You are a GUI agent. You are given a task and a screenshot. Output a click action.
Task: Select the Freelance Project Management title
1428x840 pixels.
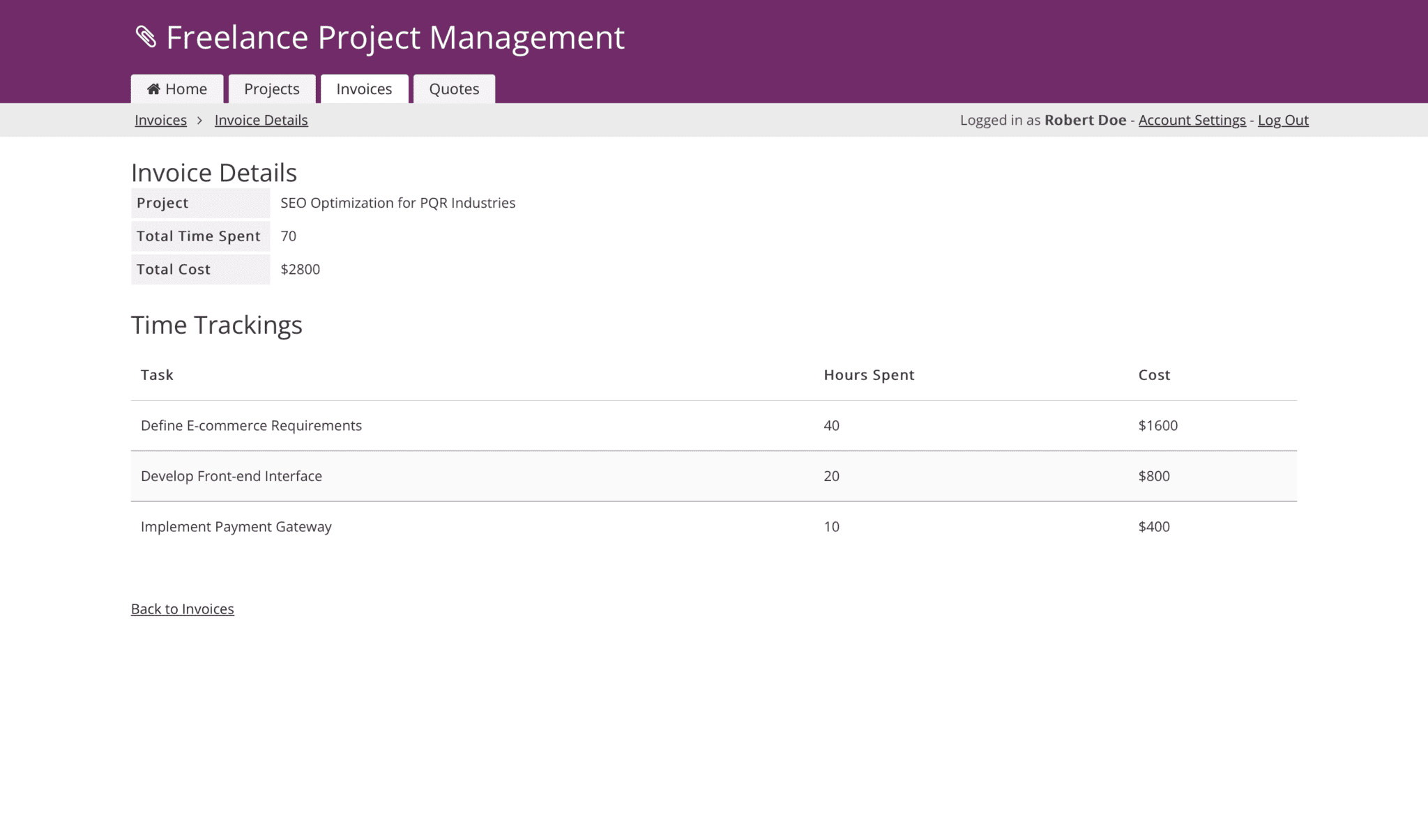(395, 37)
